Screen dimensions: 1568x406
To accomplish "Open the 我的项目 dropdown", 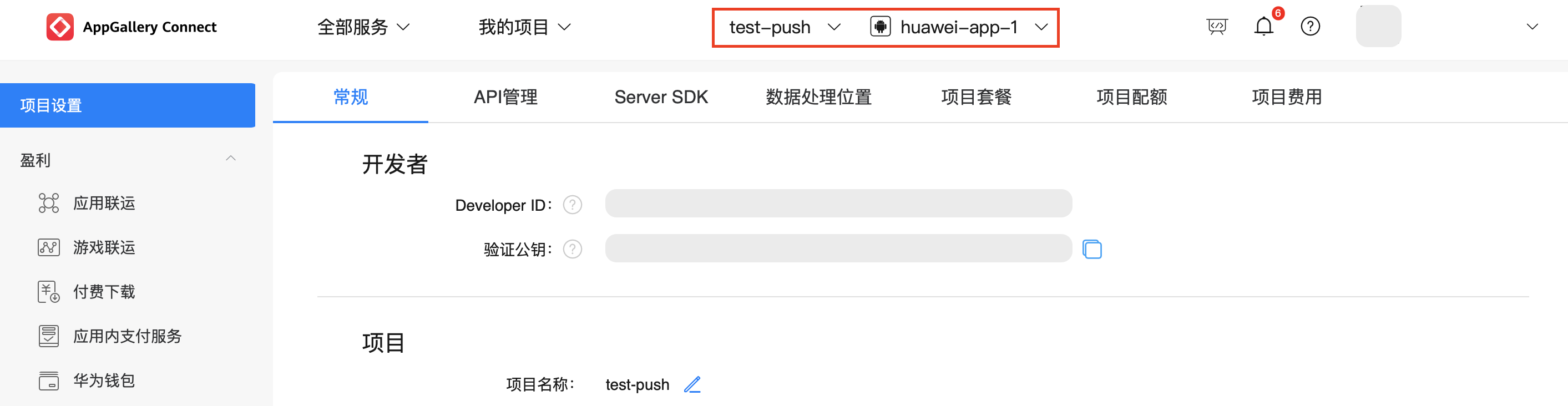I will 524,27.
